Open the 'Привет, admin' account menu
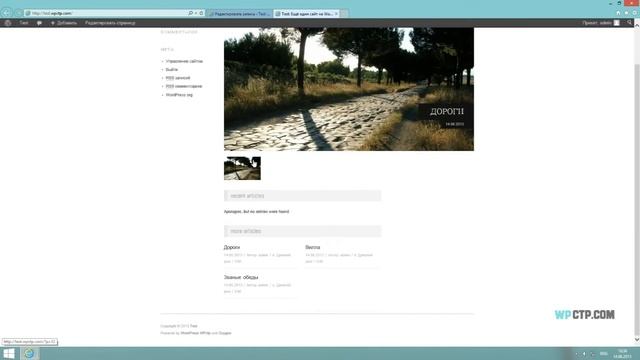 pos(600,23)
